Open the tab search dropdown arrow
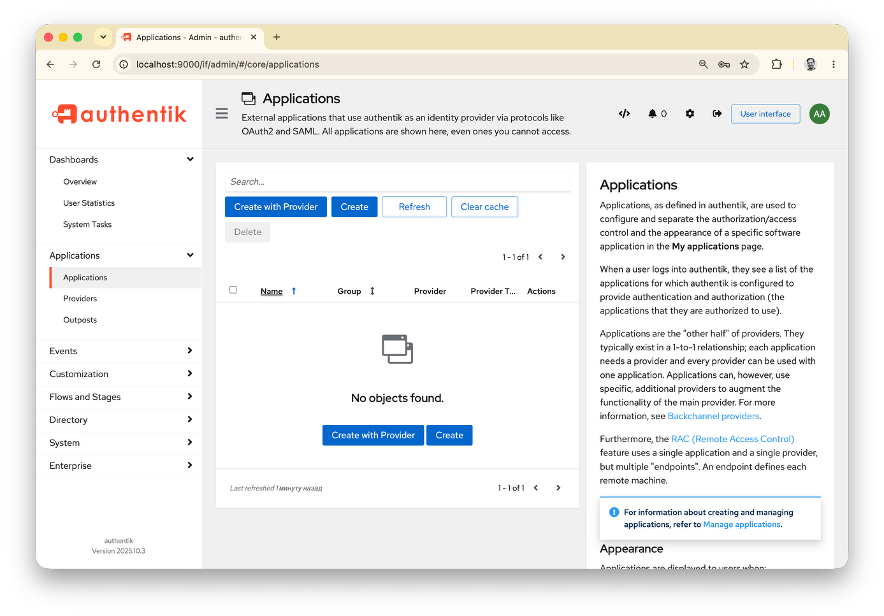Viewport: 884px width, 616px height. (103, 37)
